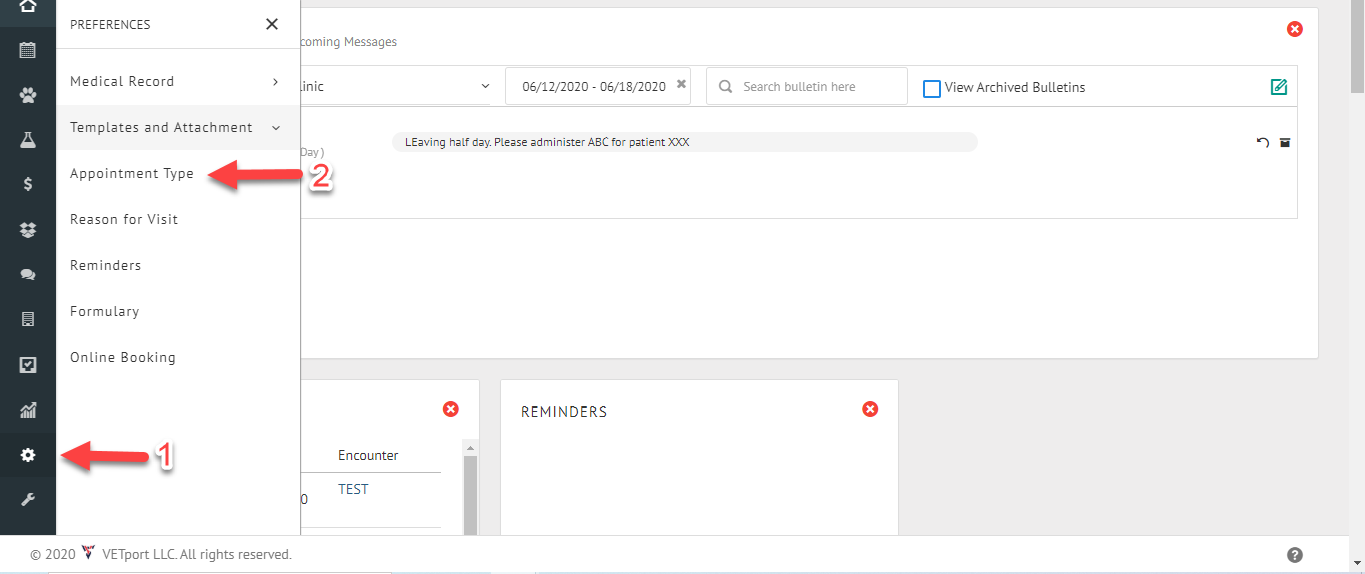The width and height of the screenshot is (1365, 574).
Task: Click the Search bulletin here field
Action: pyautogui.click(x=807, y=86)
